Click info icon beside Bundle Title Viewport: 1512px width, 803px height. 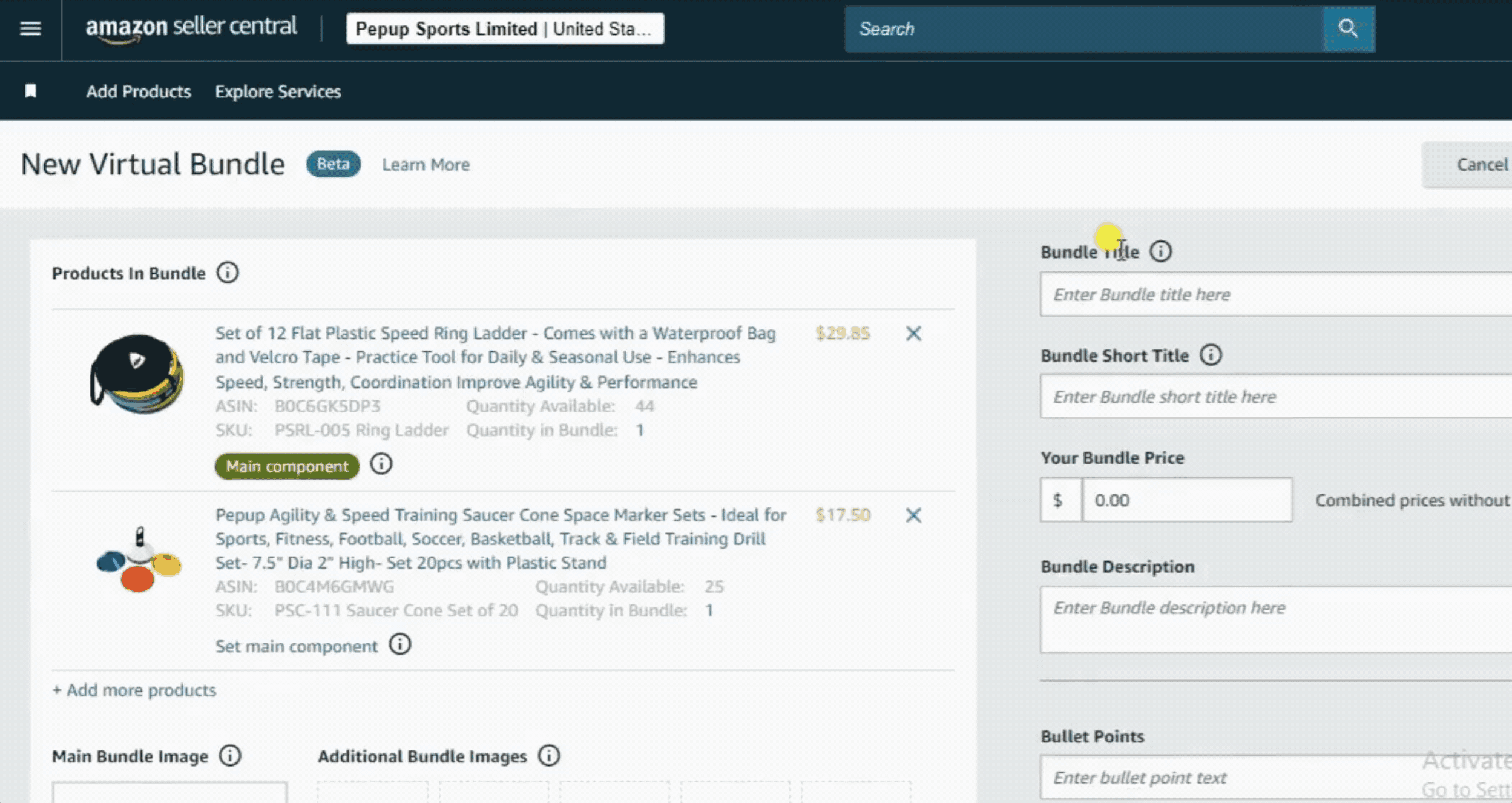[1160, 251]
